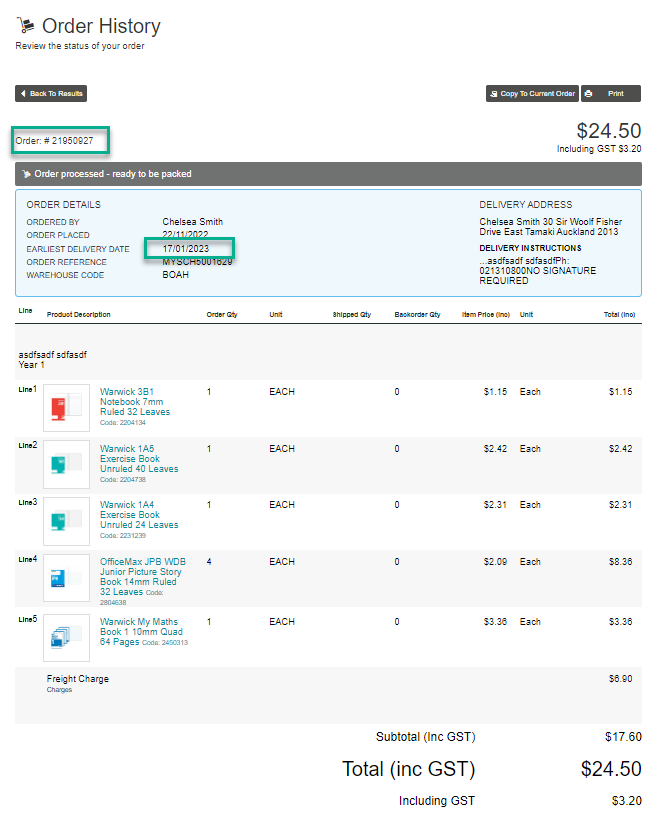Click the Back To Results button
The width and height of the screenshot is (670, 820).
51,94
